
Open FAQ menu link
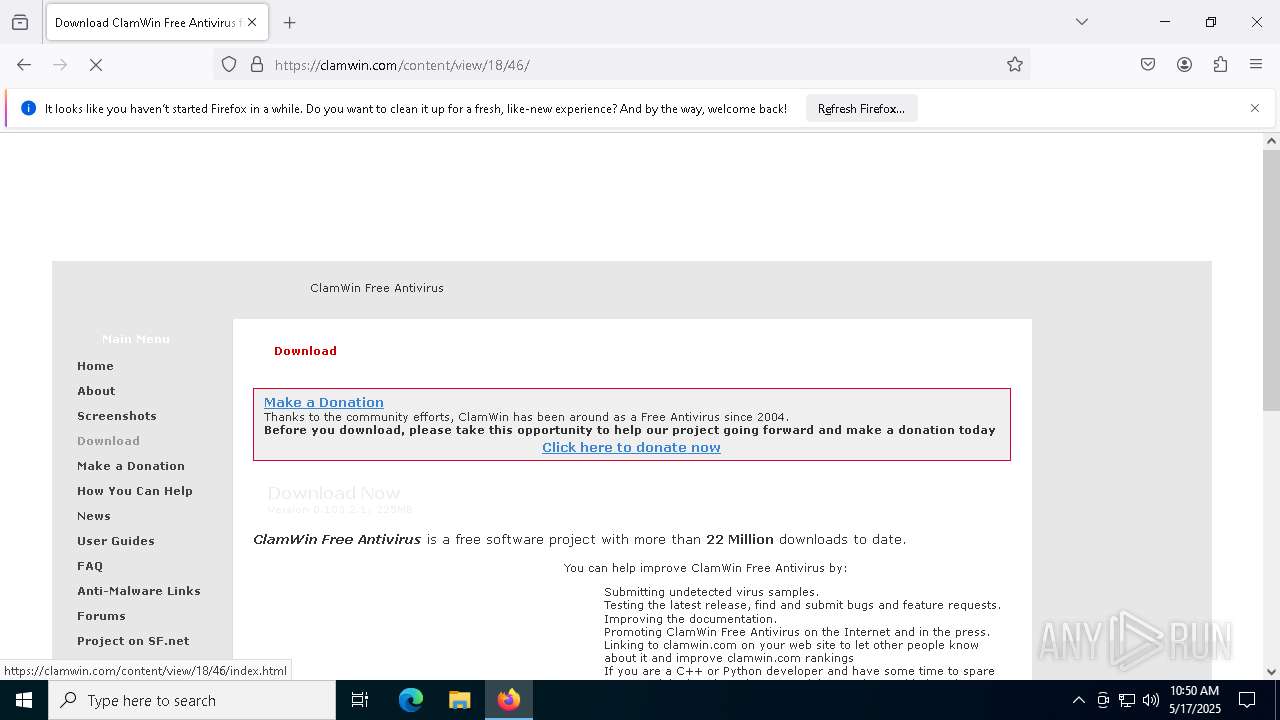coord(90,566)
